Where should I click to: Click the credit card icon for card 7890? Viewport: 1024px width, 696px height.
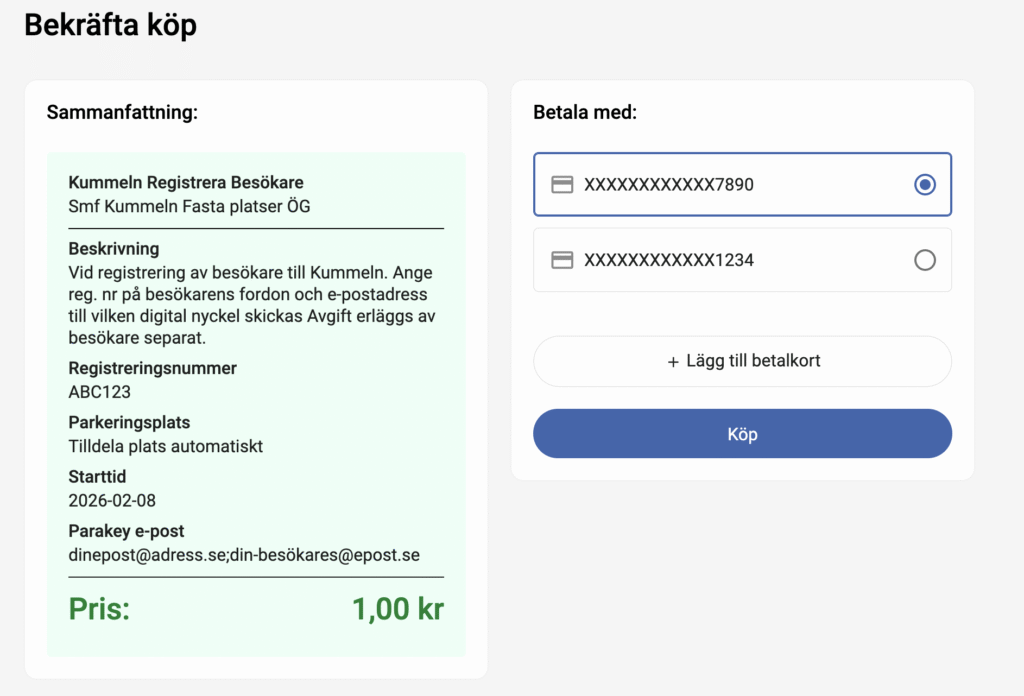point(562,185)
